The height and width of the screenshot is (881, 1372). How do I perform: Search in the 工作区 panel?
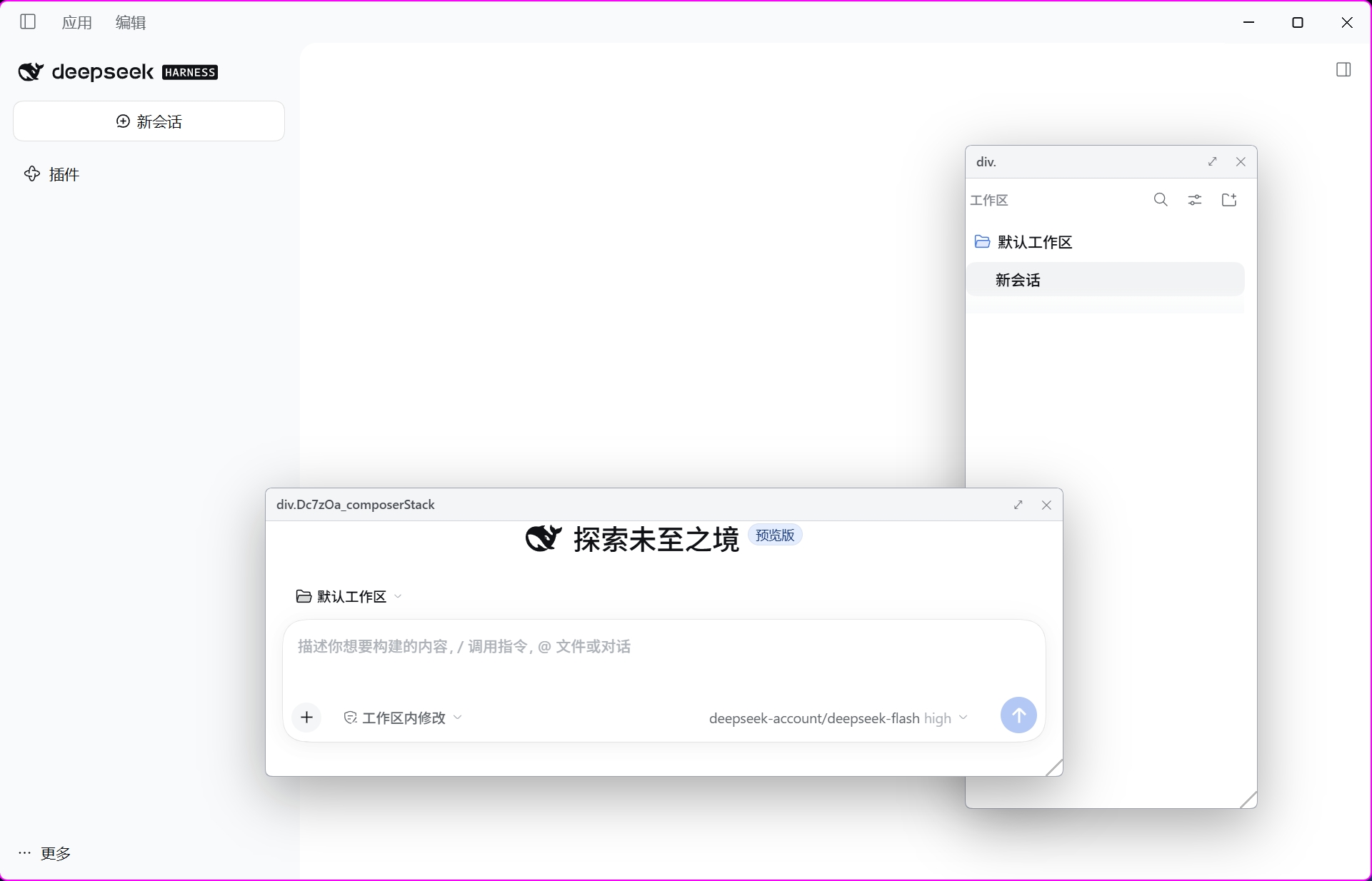tap(1161, 200)
